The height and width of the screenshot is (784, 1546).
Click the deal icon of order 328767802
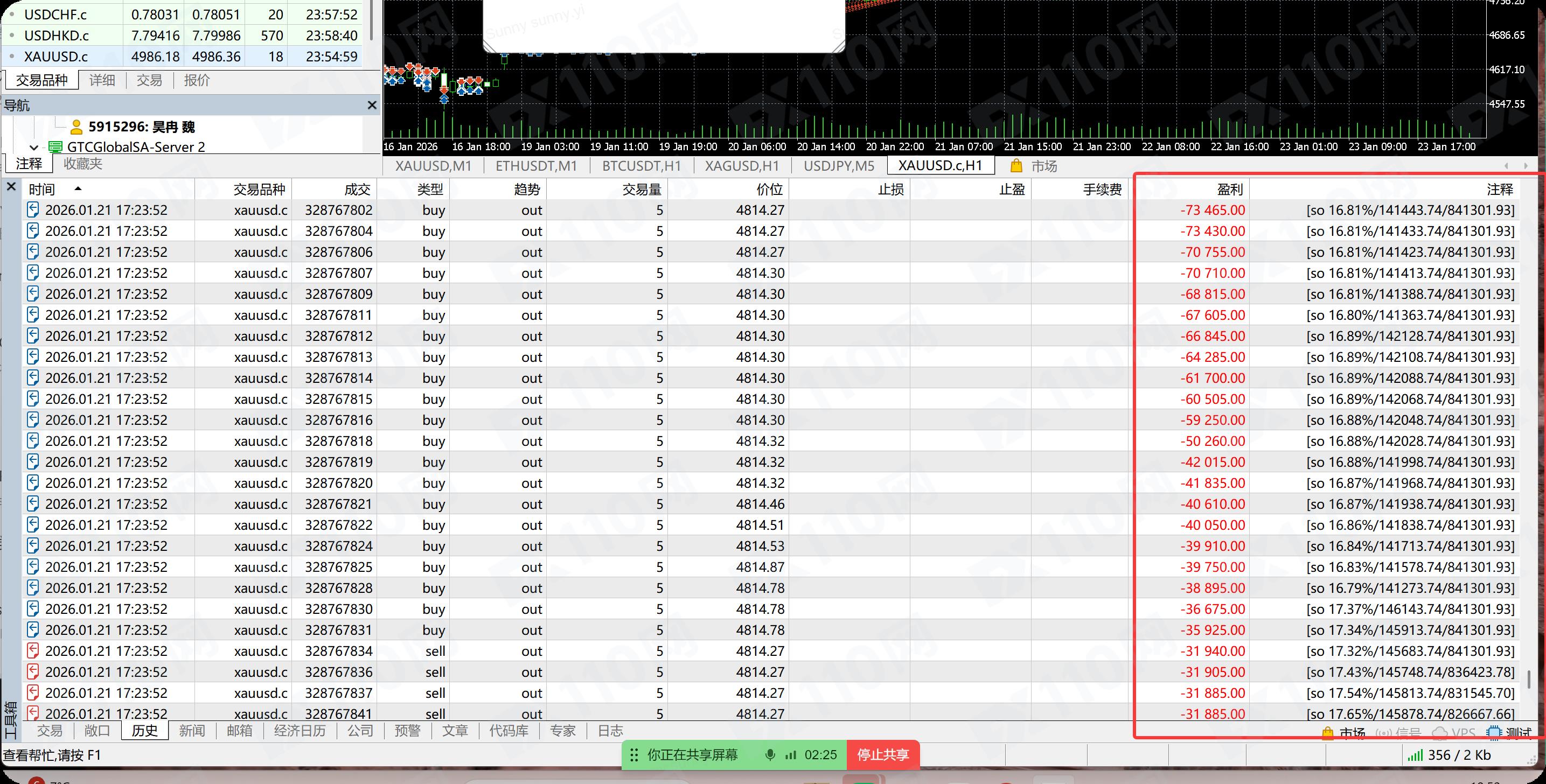click(33, 210)
